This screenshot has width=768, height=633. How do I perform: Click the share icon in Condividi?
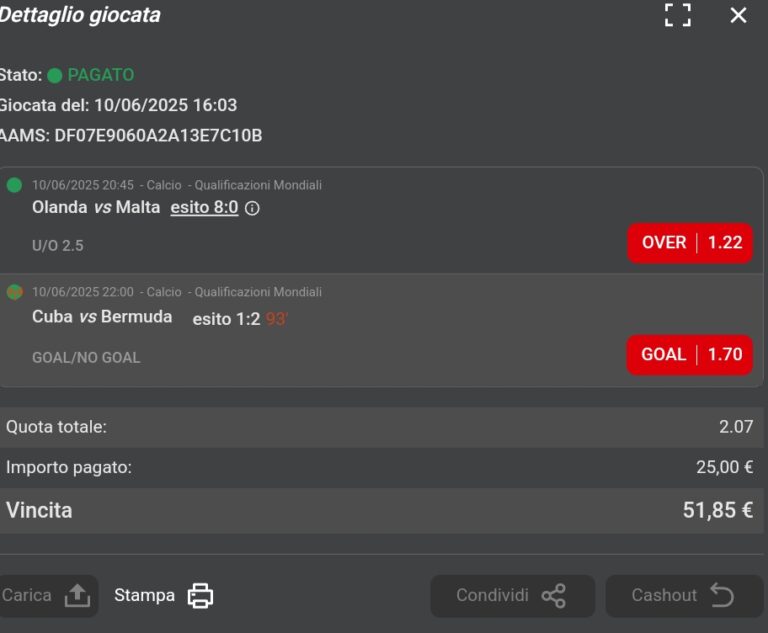click(x=553, y=596)
